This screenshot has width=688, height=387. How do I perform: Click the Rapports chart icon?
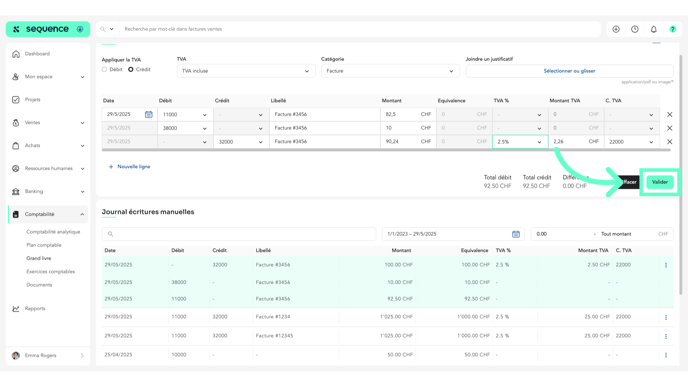16,308
